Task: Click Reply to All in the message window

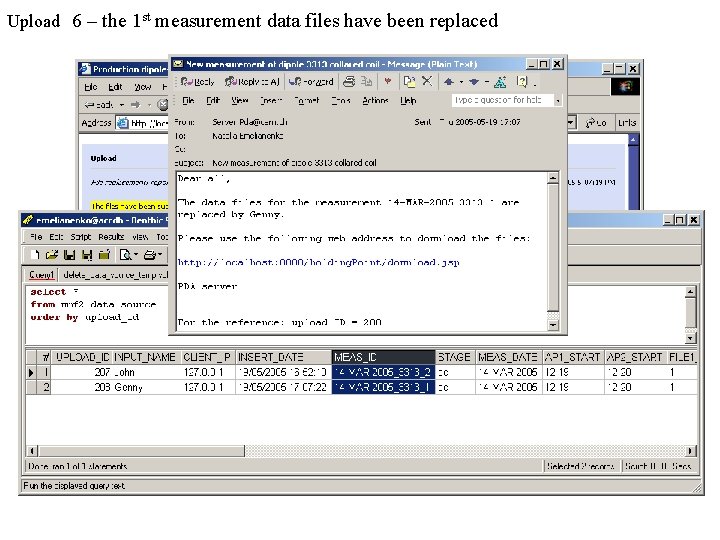Action: (x=252, y=82)
